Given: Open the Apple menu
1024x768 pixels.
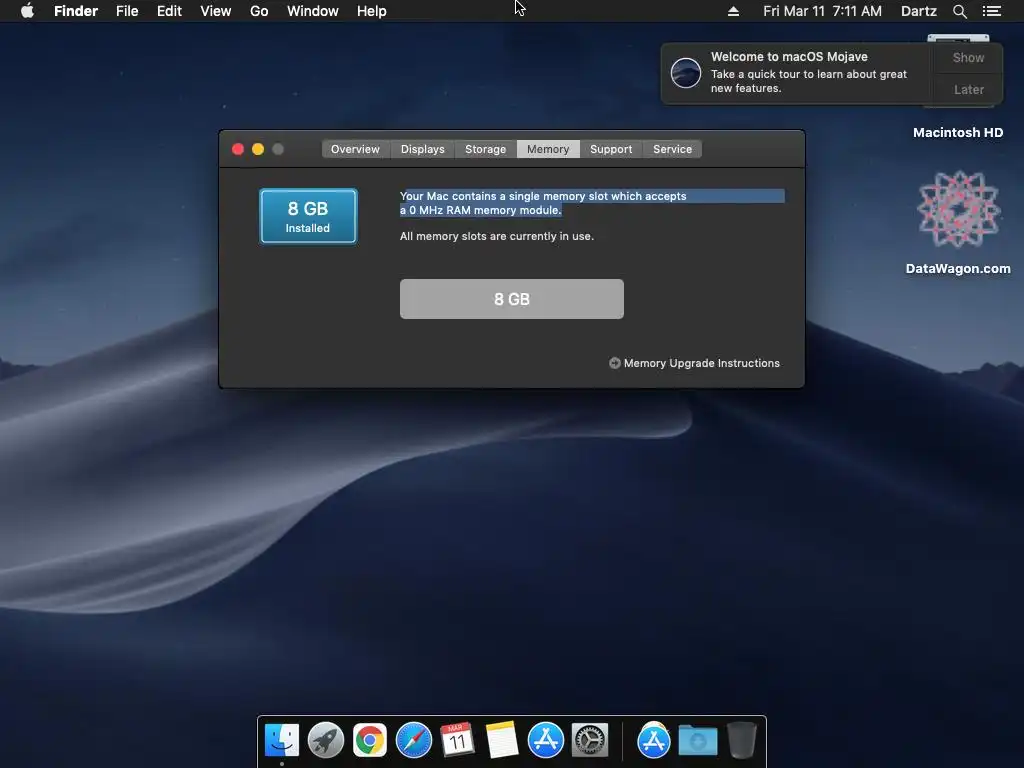Looking at the screenshot, I should click(x=27, y=11).
